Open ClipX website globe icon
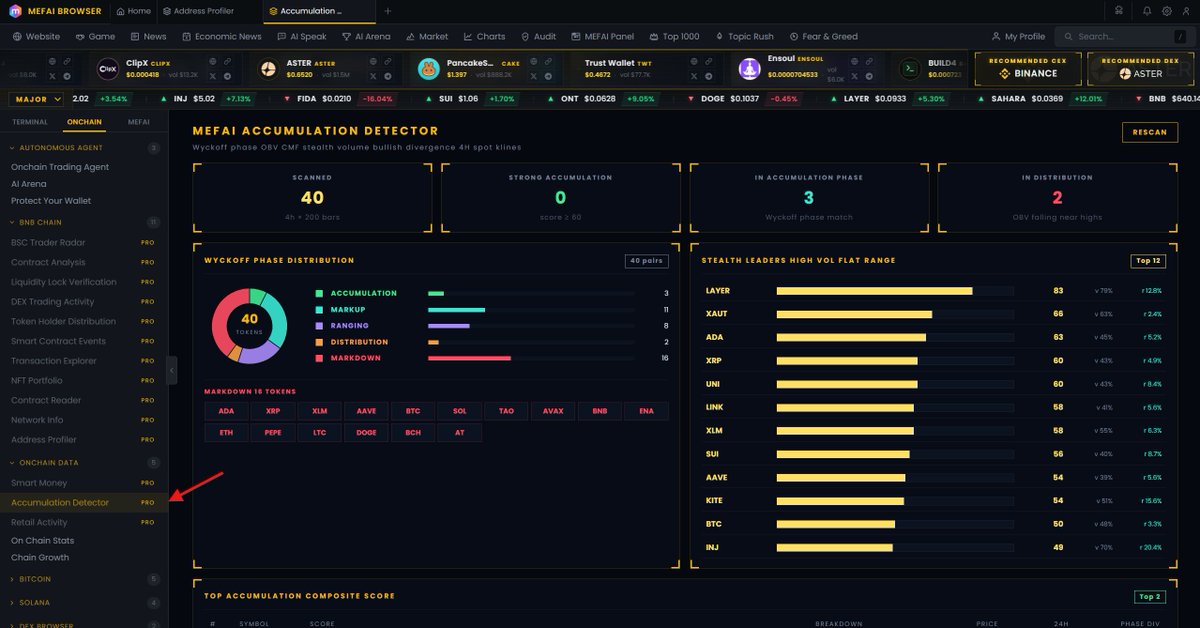 213,61
